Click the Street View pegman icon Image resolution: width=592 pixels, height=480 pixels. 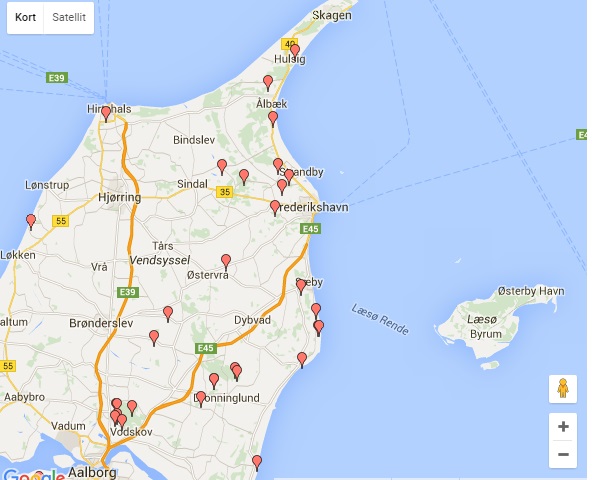(x=563, y=389)
